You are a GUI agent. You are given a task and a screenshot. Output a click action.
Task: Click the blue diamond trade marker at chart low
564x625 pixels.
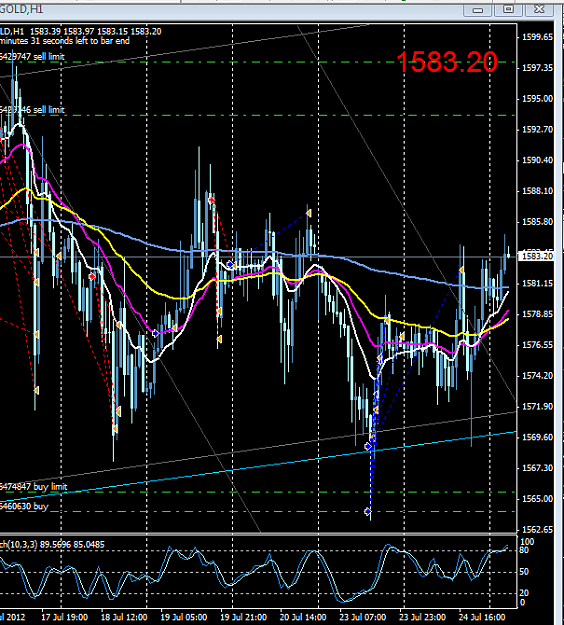(x=368, y=511)
